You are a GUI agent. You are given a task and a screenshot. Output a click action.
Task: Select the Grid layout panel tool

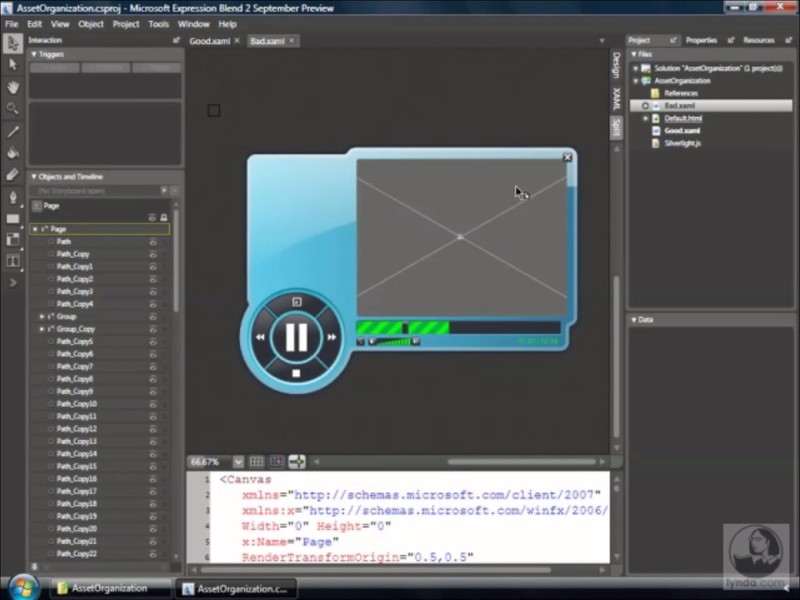pos(13,240)
